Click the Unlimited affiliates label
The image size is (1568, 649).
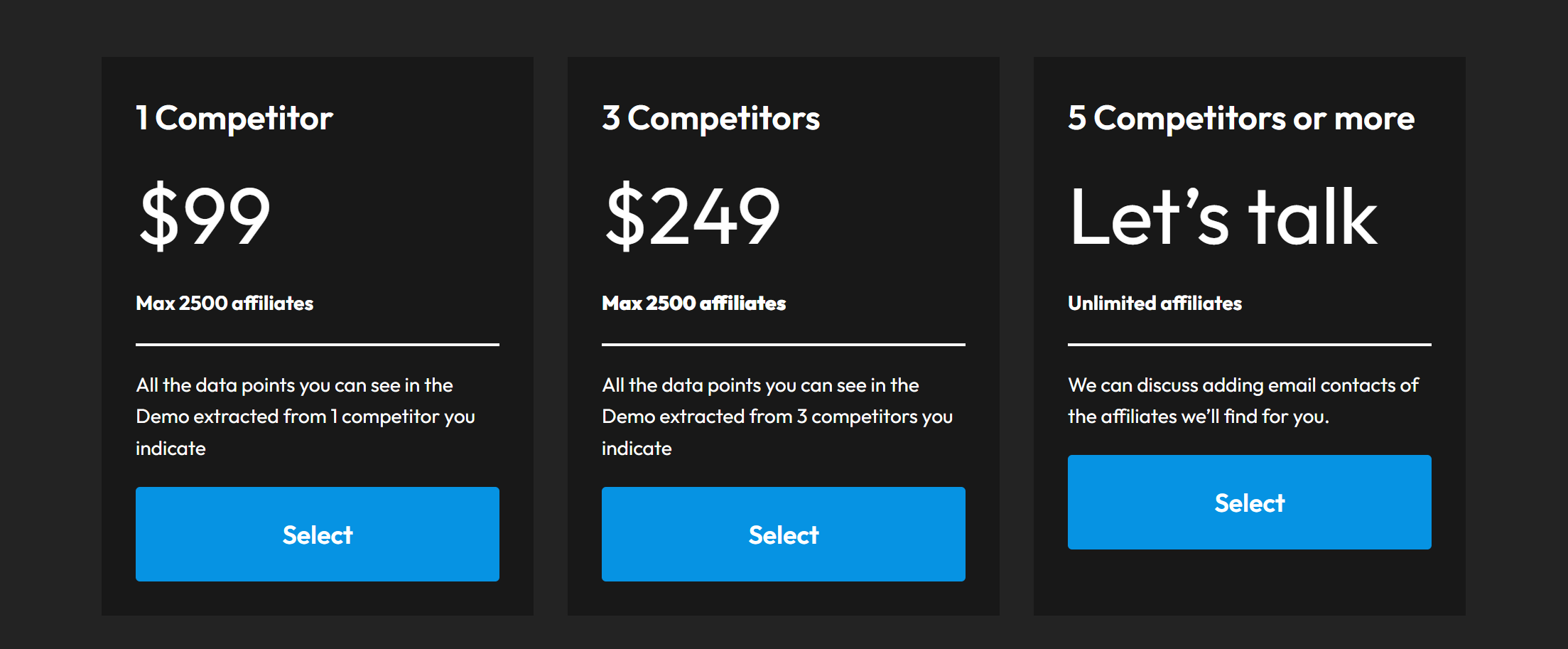tap(1155, 303)
